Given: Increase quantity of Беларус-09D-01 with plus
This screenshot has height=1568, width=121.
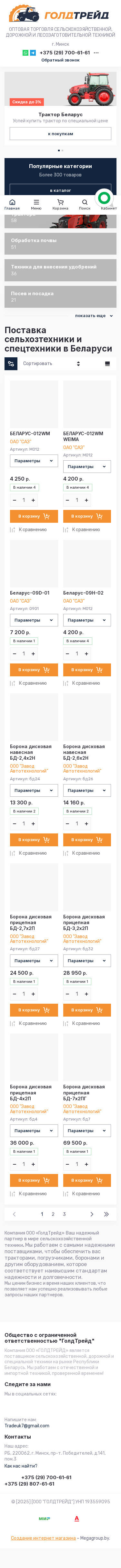Looking at the screenshot, I should click(33, 654).
